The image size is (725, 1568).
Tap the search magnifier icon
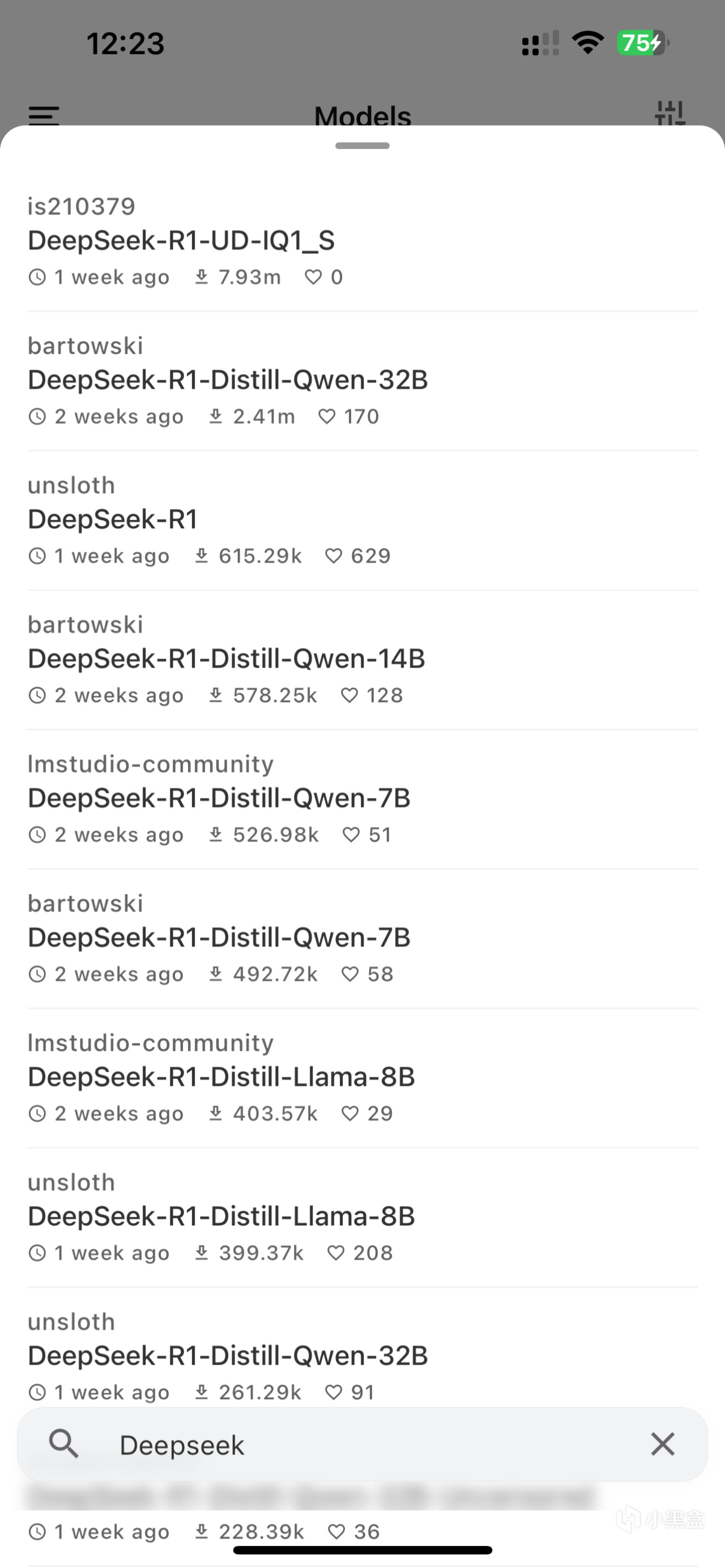coord(63,1444)
